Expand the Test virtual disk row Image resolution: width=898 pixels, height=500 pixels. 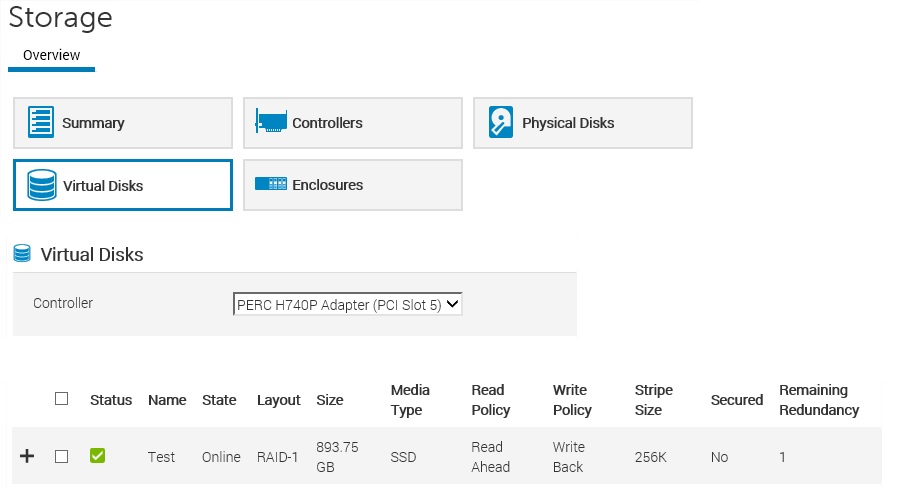point(27,456)
